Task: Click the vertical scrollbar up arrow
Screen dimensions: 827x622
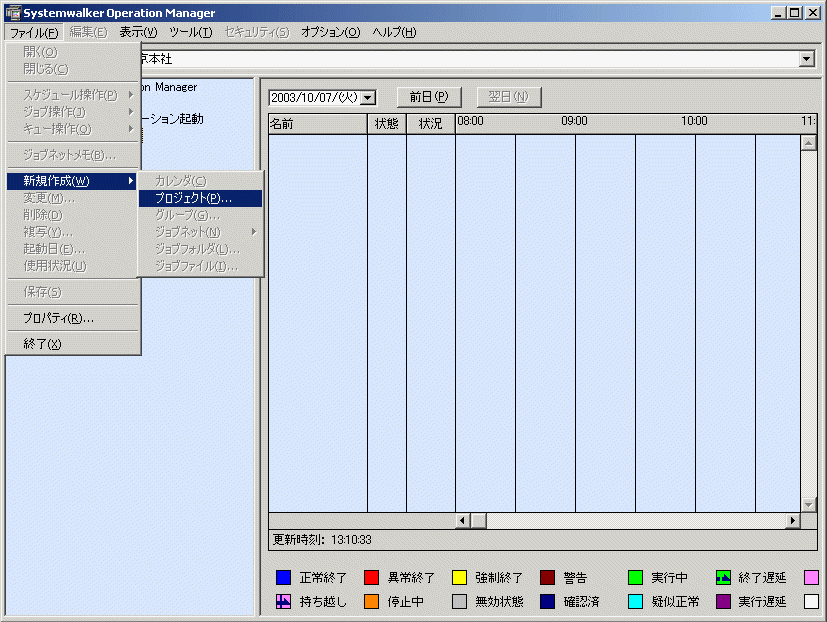Action: click(809, 142)
